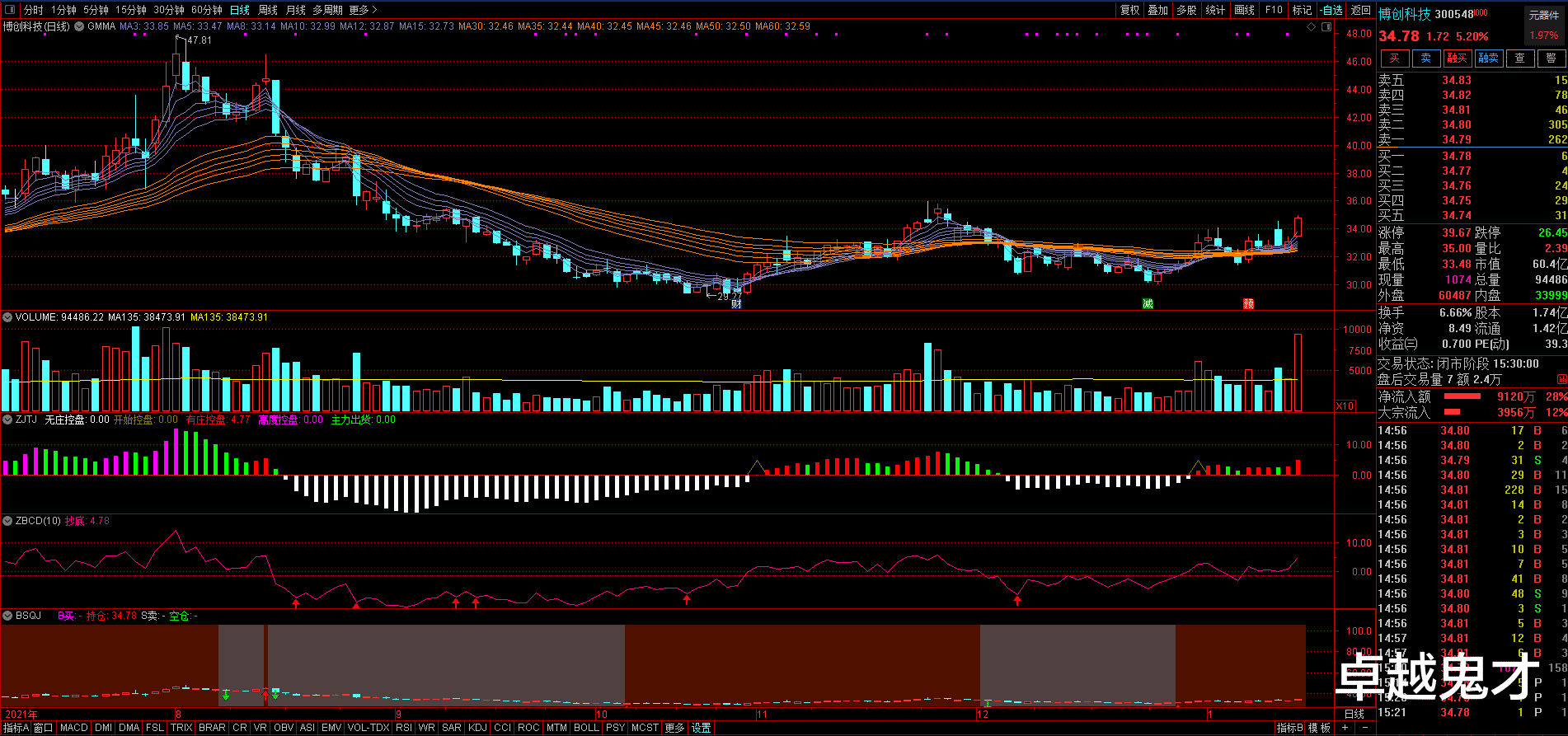This screenshot has width=1568, height=736.
Task: Choose the 30分钟 period
Action: pos(169,10)
